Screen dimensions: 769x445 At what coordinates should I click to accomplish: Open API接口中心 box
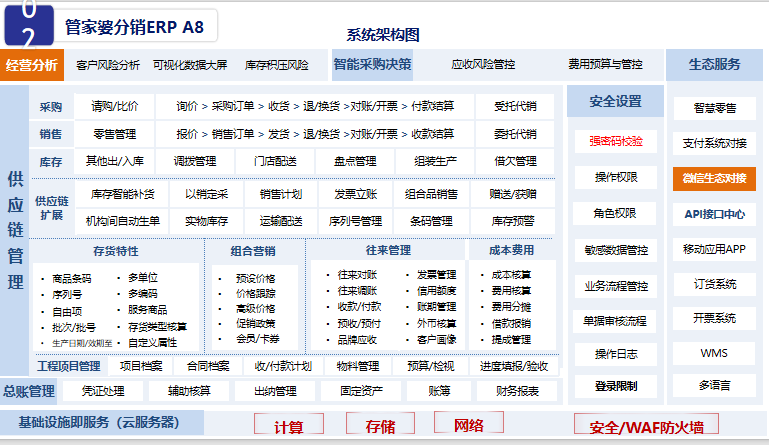pos(715,214)
